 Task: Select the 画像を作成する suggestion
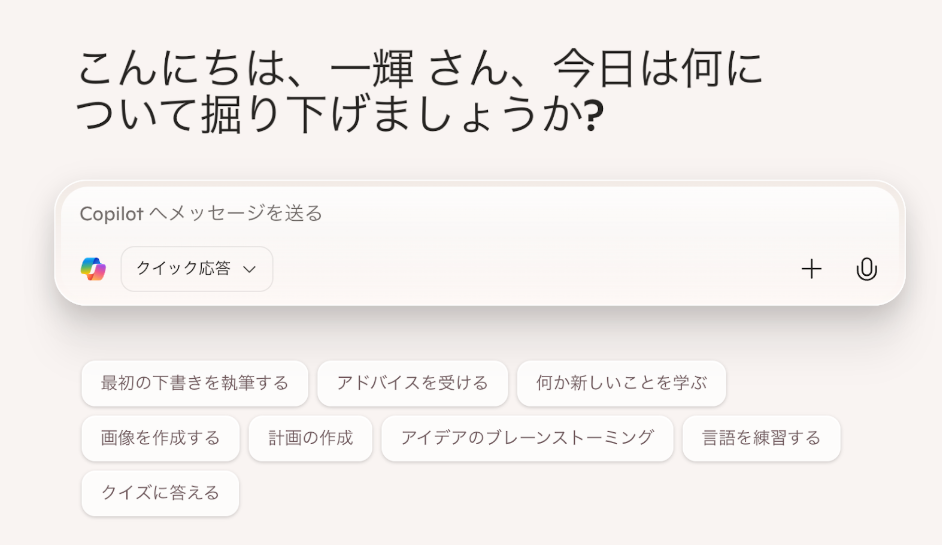pos(160,438)
